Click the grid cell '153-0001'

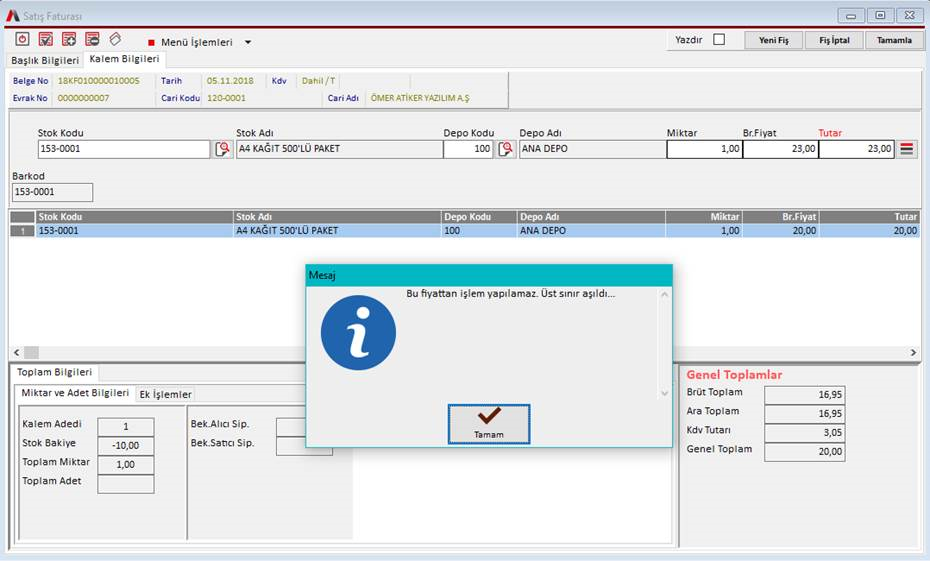(x=134, y=231)
